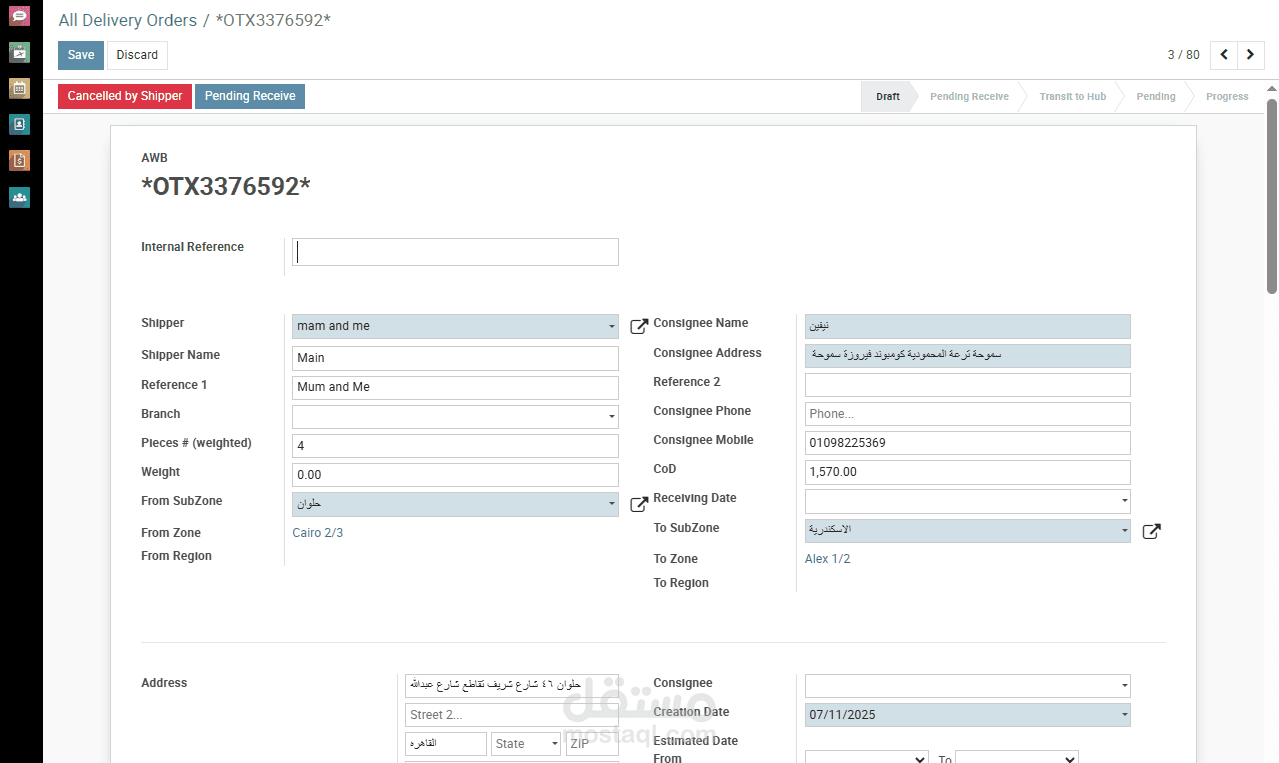This screenshot has height=763, width=1279.
Task: Click the AWB number *OTX3376592* heading
Action: click(x=226, y=187)
